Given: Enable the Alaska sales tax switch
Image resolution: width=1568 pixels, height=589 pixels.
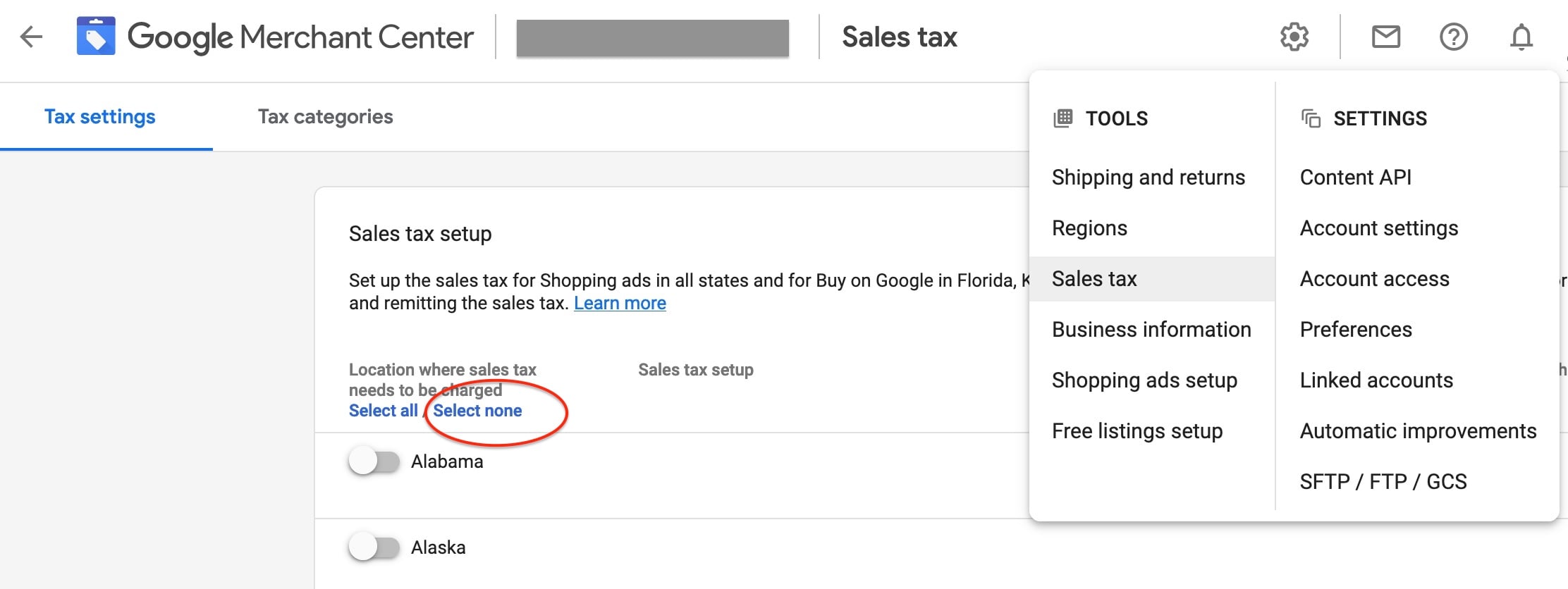Looking at the screenshot, I should [374, 547].
